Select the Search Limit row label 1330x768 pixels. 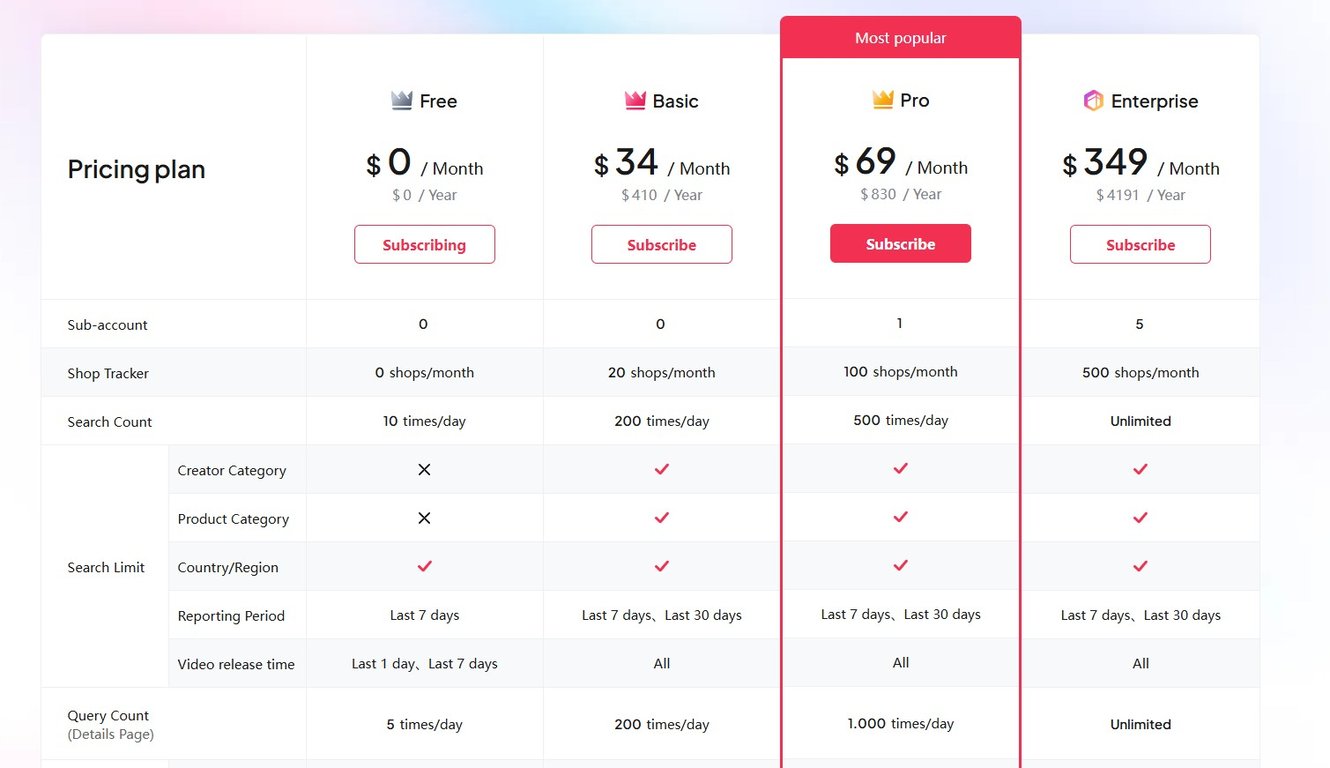click(x=106, y=567)
